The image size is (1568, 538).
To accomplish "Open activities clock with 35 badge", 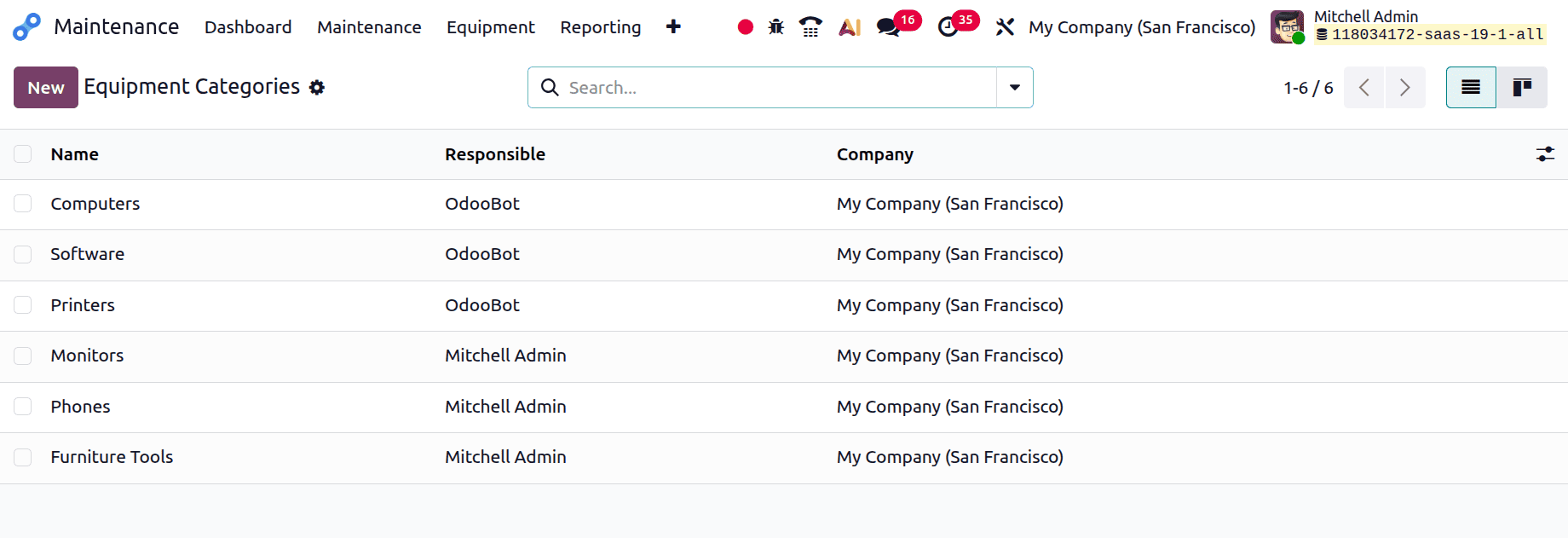I will tap(957, 25).
